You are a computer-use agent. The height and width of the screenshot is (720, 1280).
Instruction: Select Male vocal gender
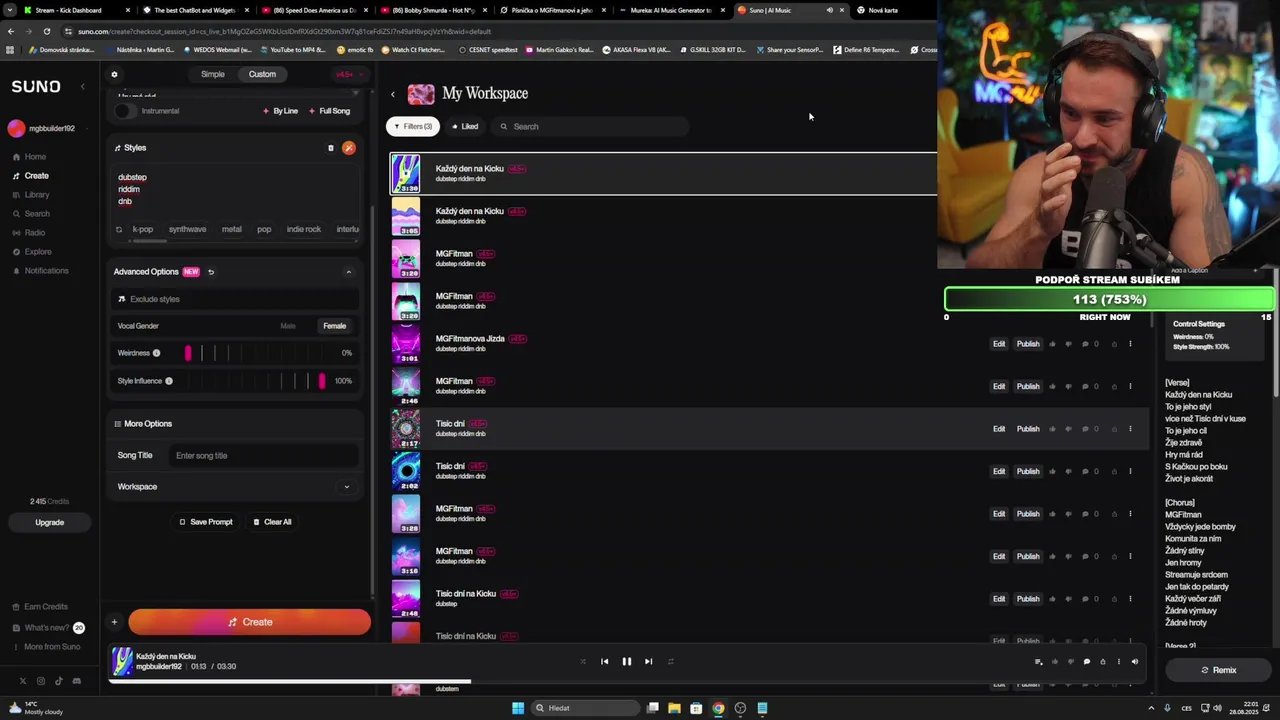click(288, 326)
